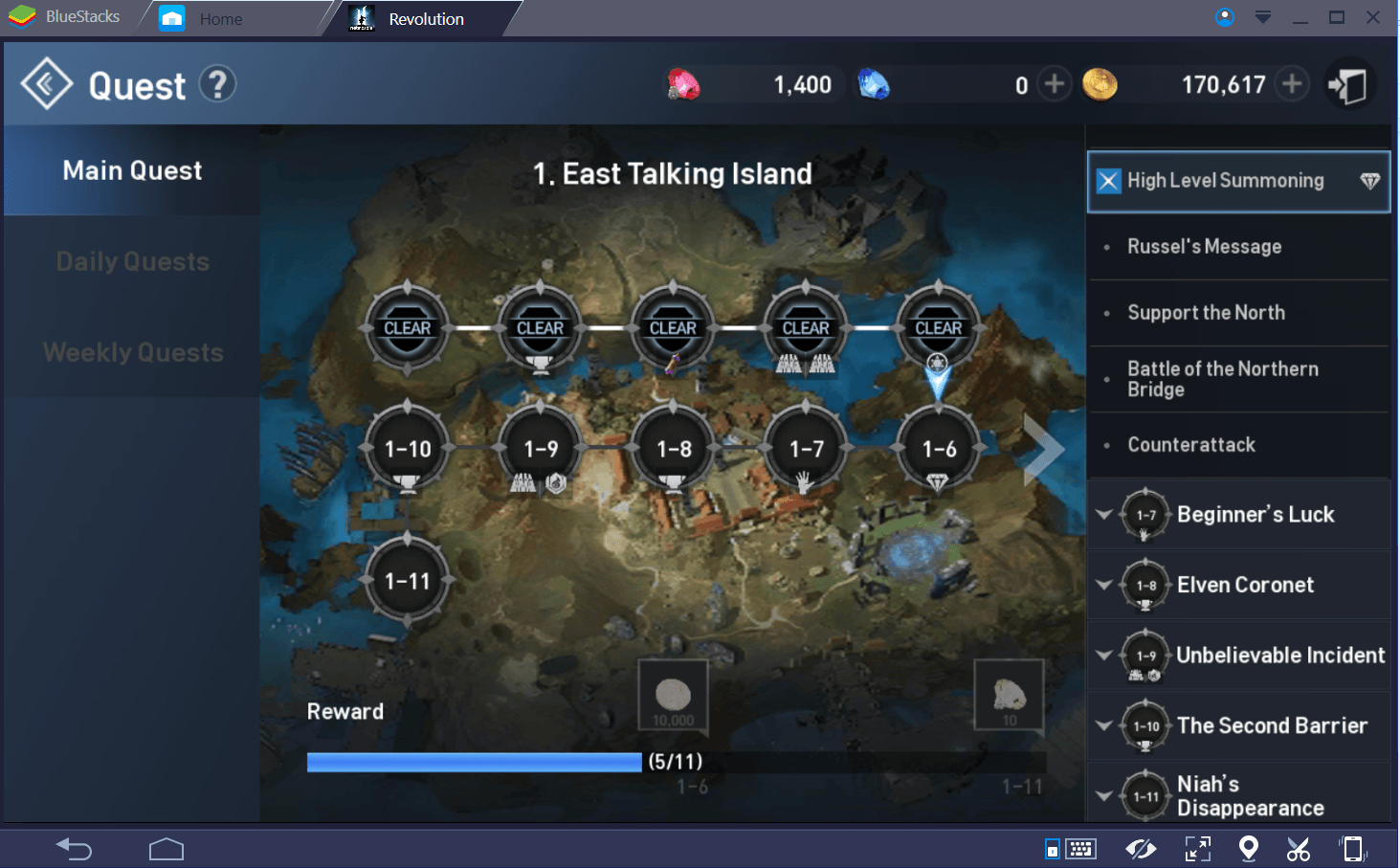The width and height of the screenshot is (1400, 868).
Task: Close the High Level Summoning quest header
Action: point(1108,181)
